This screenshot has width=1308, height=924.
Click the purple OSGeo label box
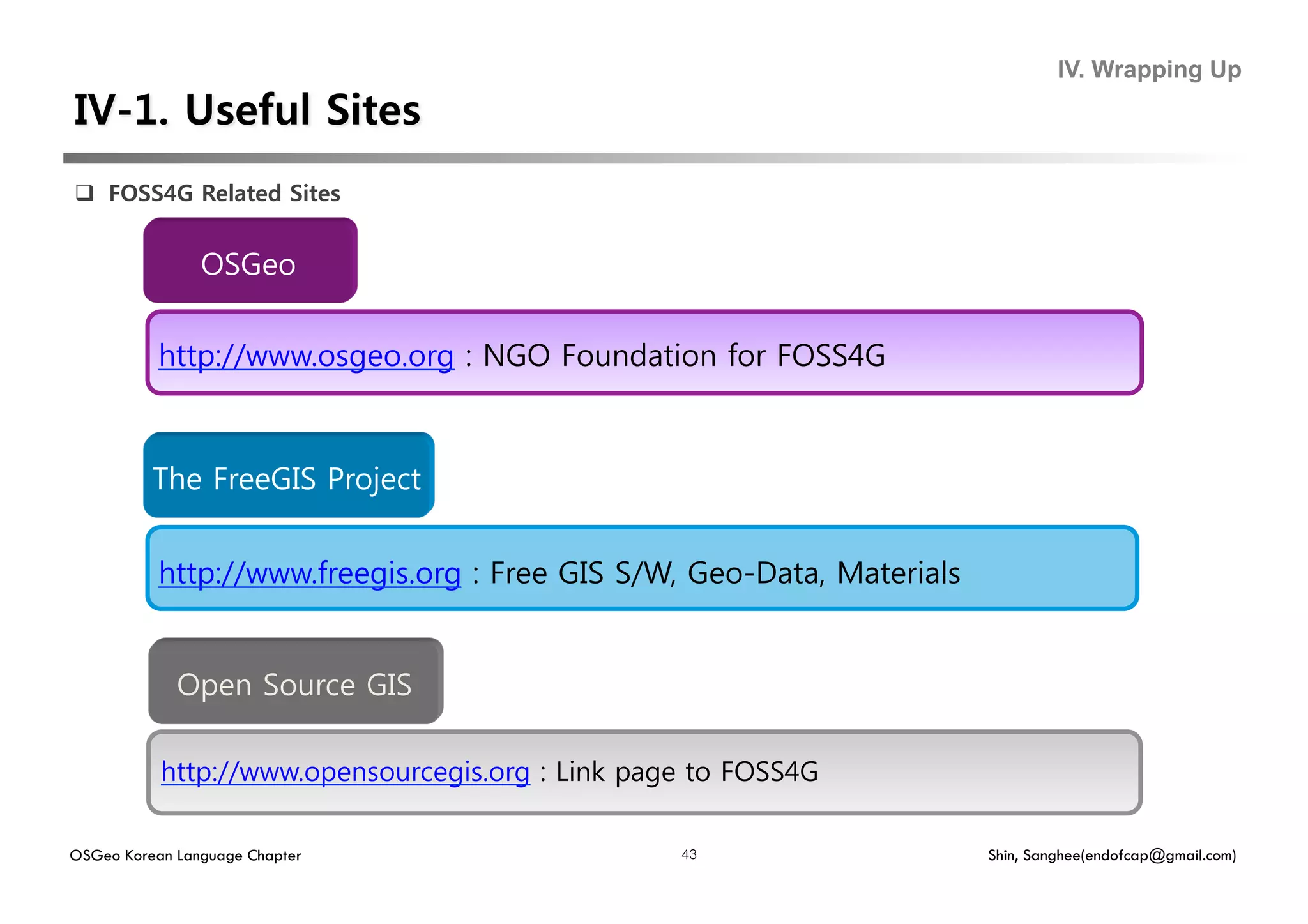[250, 261]
